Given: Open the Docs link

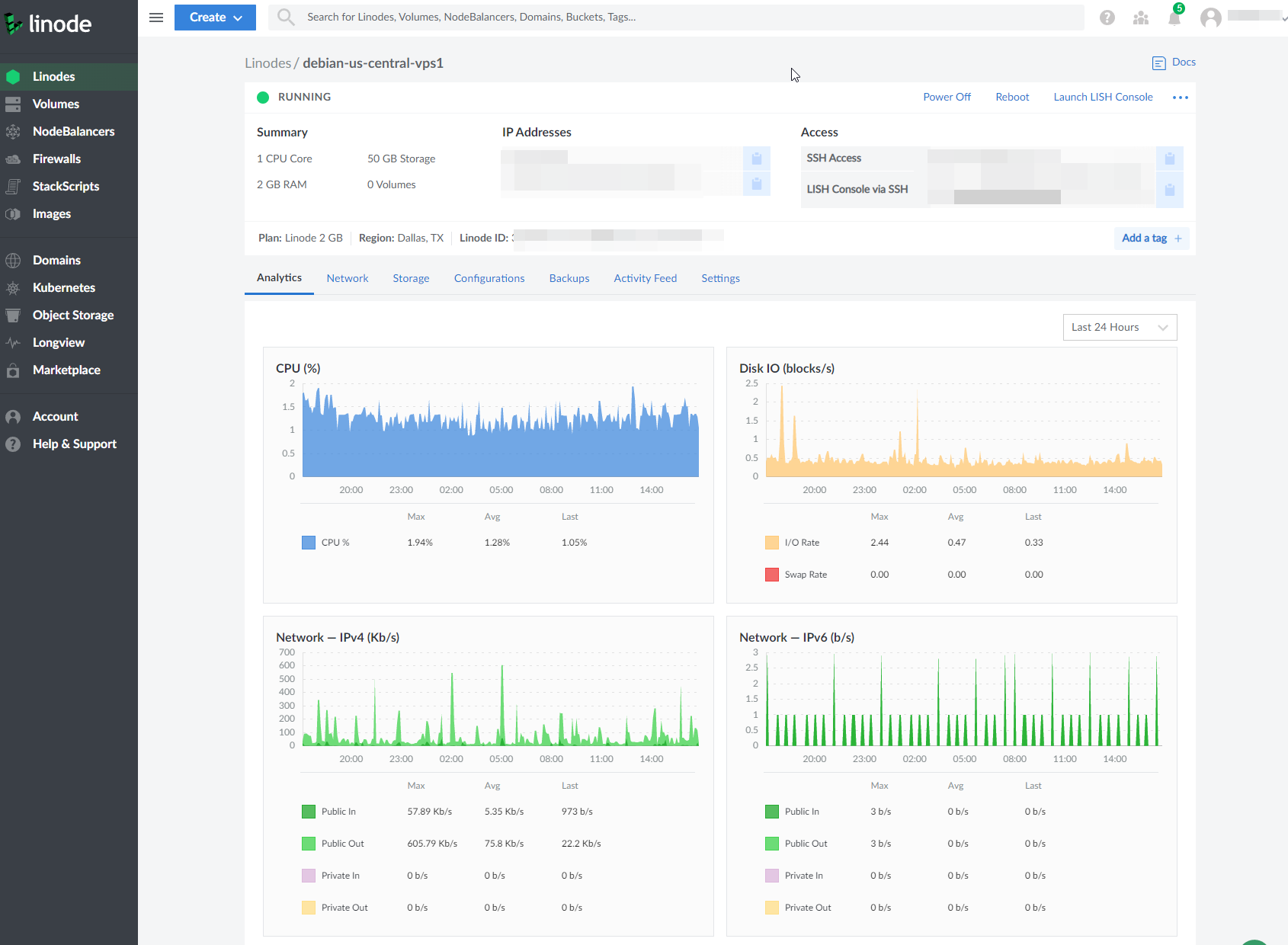Looking at the screenshot, I should [x=1184, y=62].
